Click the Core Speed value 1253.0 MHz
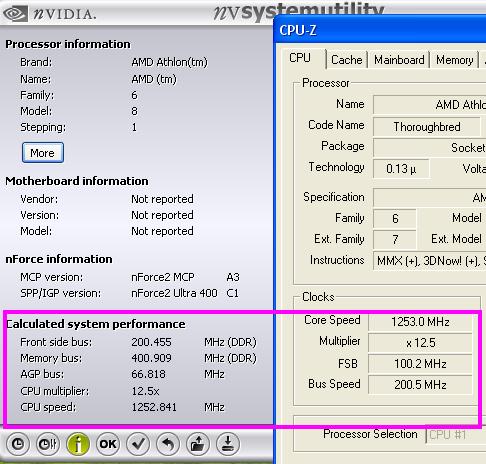The height and width of the screenshot is (464, 486). point(420,322)
